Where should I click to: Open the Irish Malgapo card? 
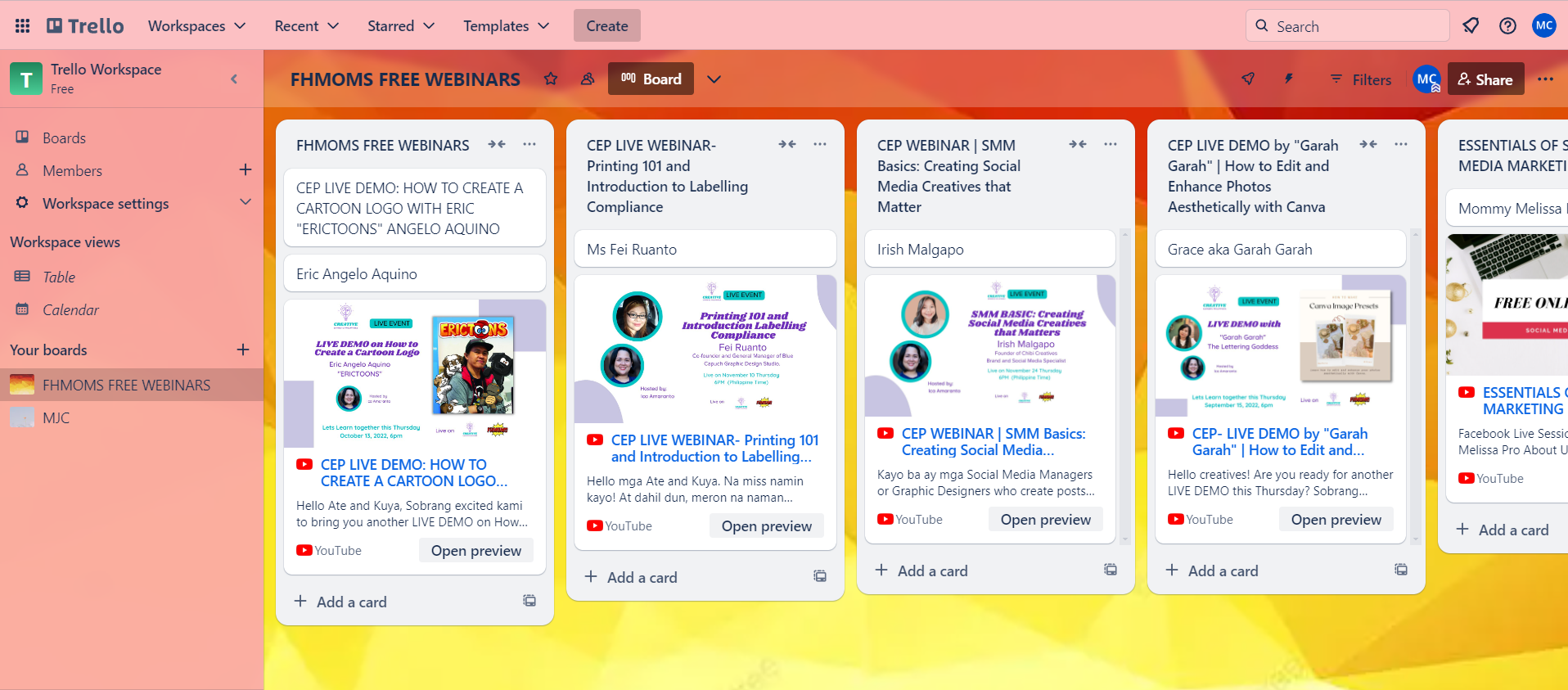[x=990, y=249]
